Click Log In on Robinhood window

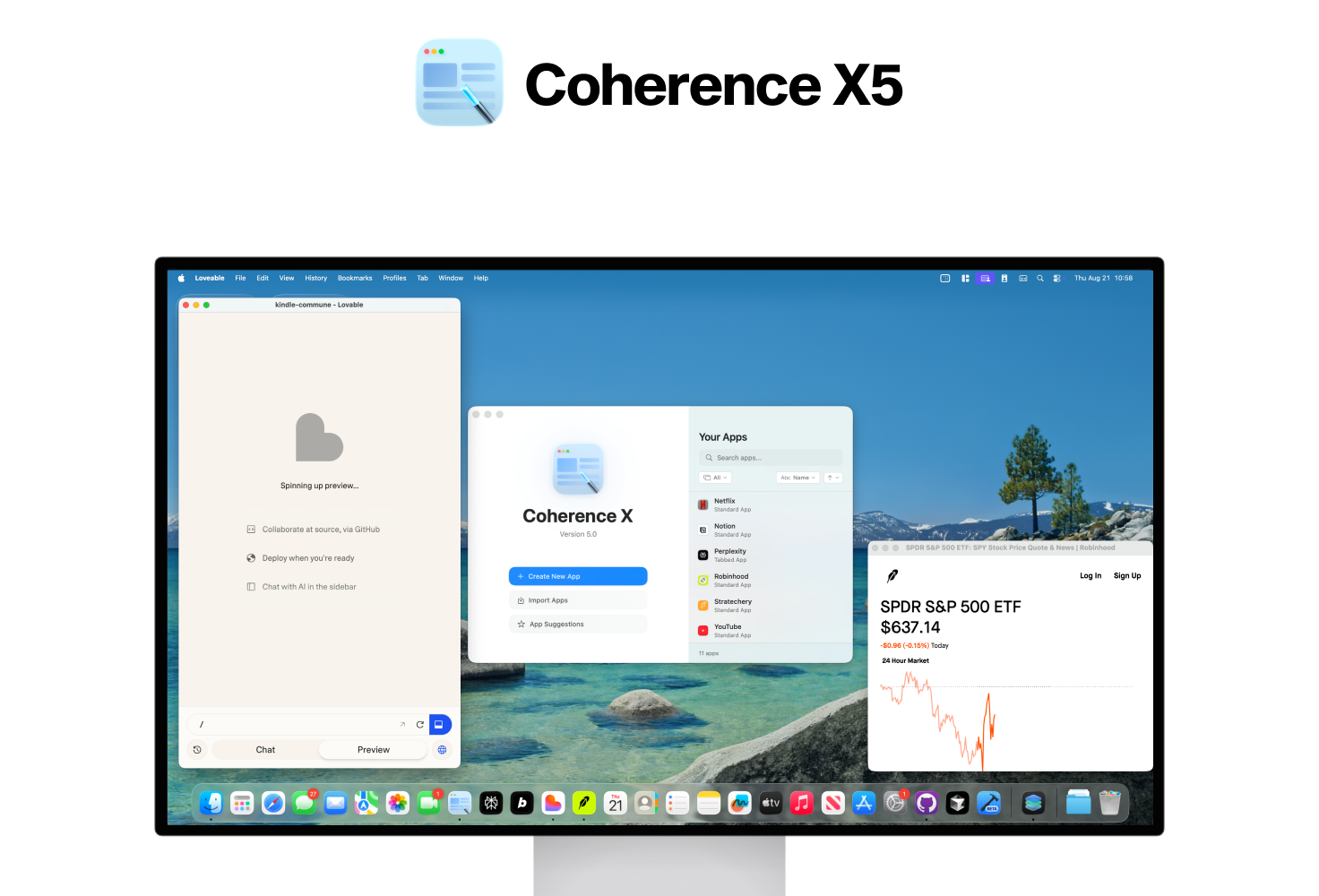1091,576
